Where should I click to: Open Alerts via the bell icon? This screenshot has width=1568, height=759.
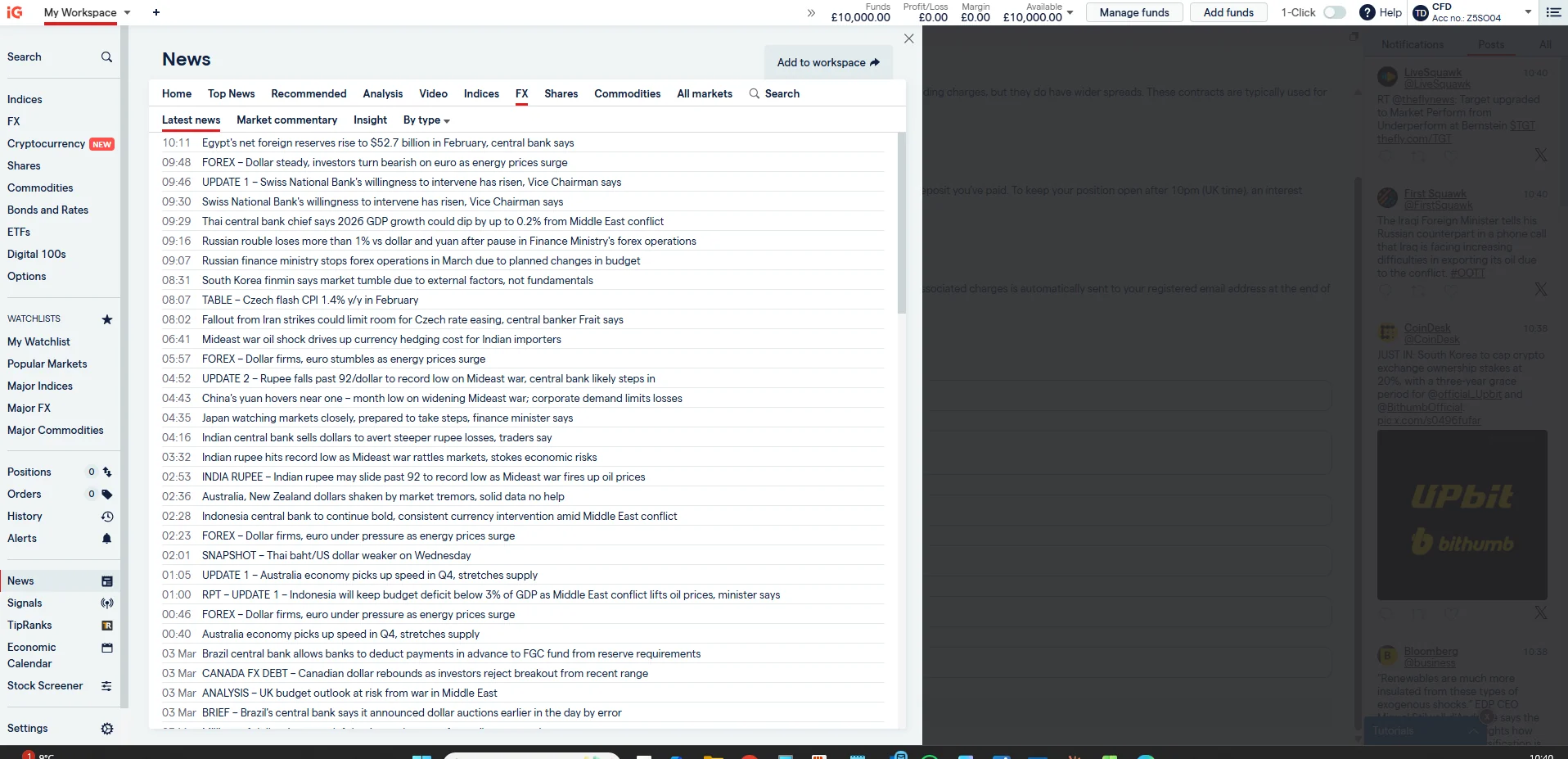pos(106,538)
